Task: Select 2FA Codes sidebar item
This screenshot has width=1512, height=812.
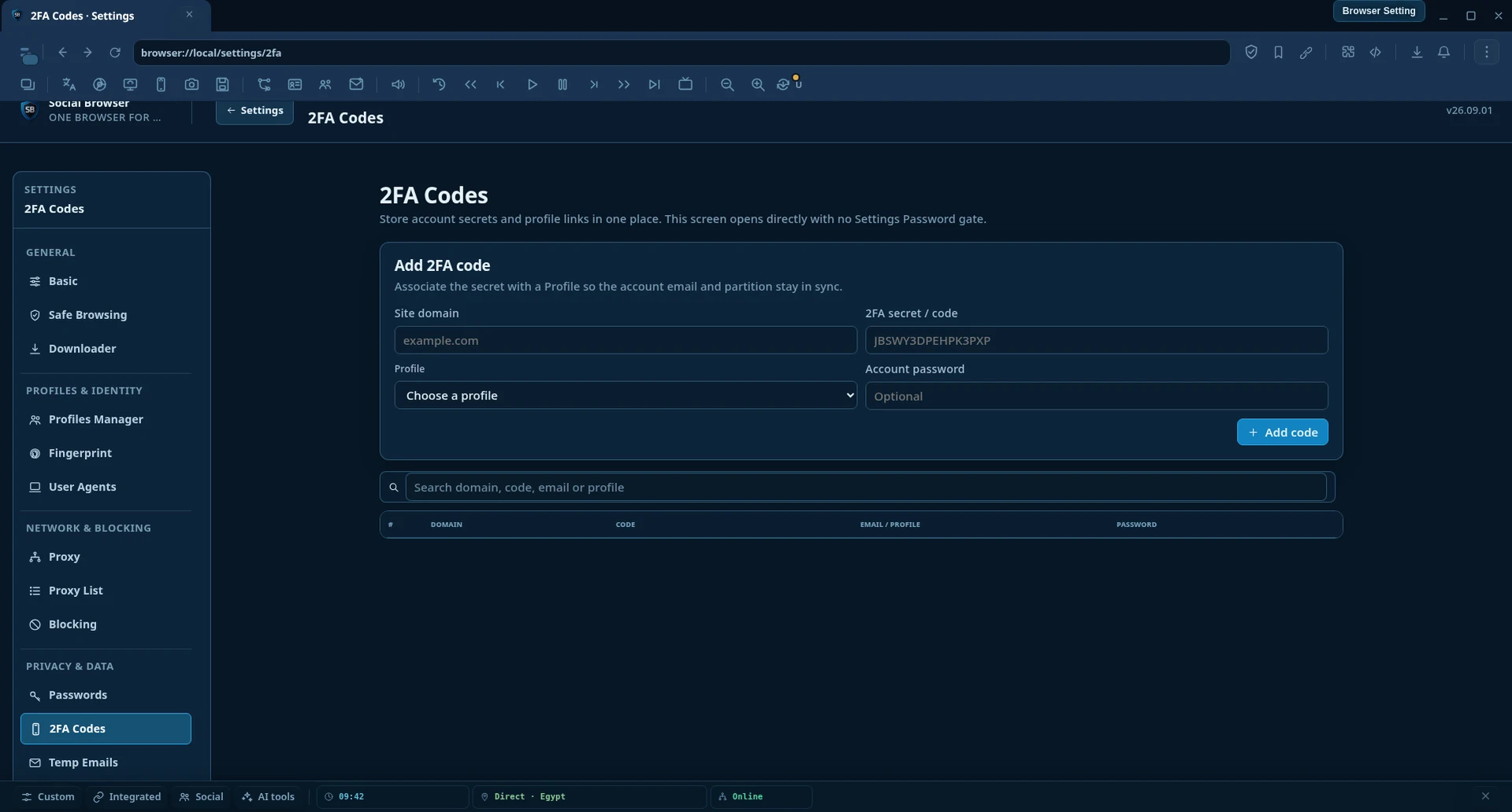Action: pyautogui.click(x=106, y=729)
